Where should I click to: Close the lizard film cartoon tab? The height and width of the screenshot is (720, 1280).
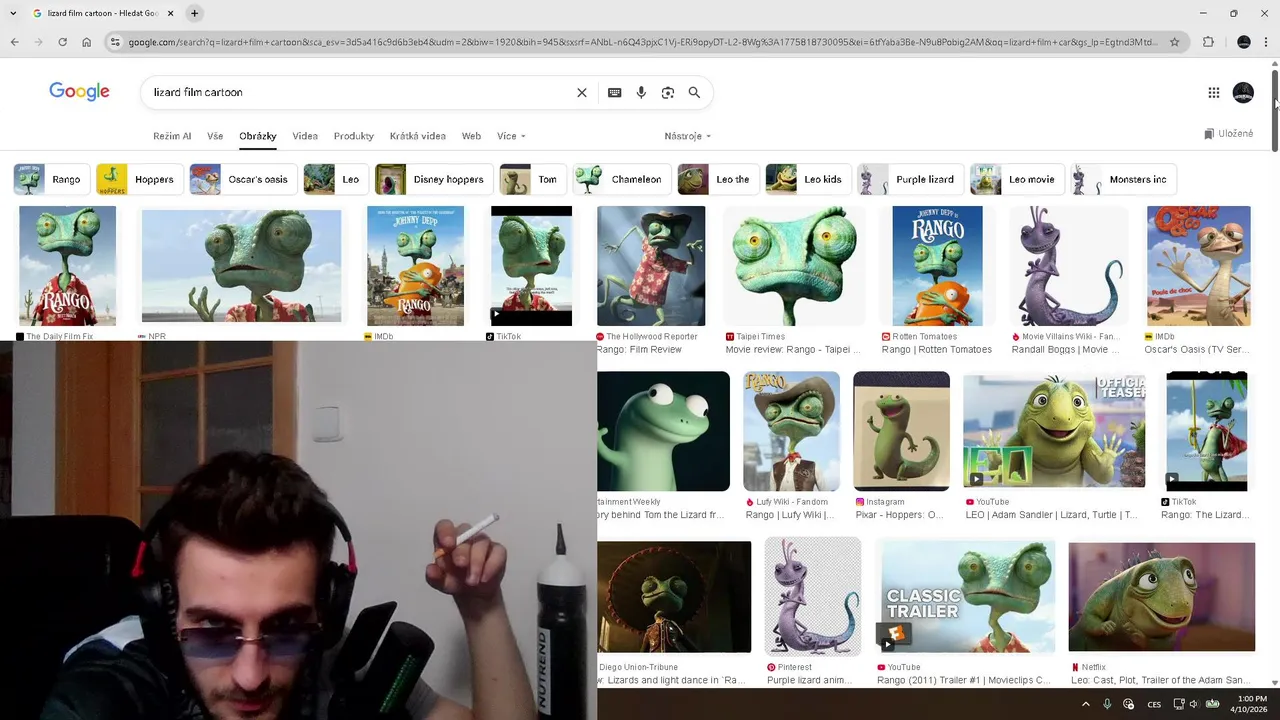point(170,13)
